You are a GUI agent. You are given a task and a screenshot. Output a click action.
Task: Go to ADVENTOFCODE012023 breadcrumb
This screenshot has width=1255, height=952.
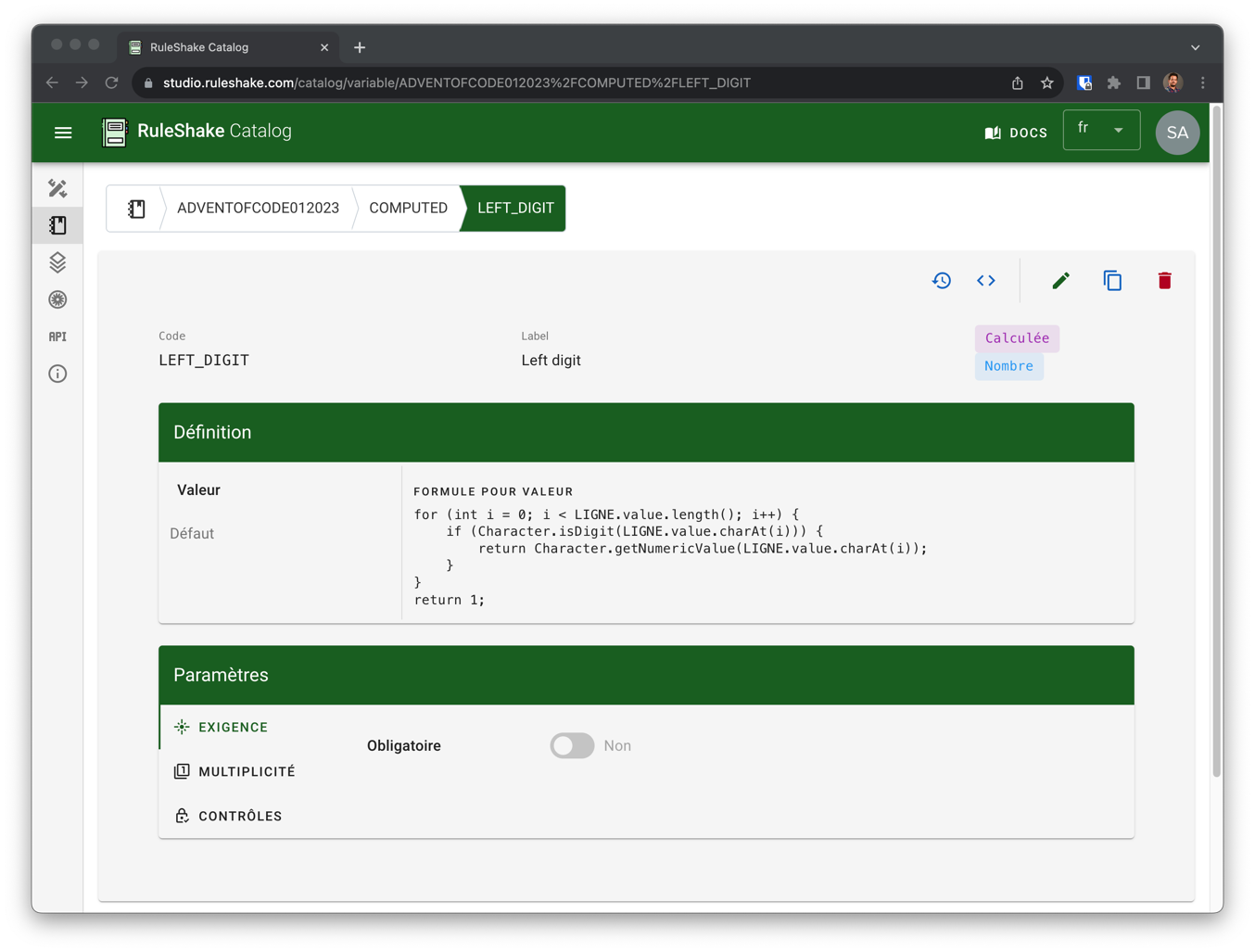pyautogui.click(x=258, y=209)
